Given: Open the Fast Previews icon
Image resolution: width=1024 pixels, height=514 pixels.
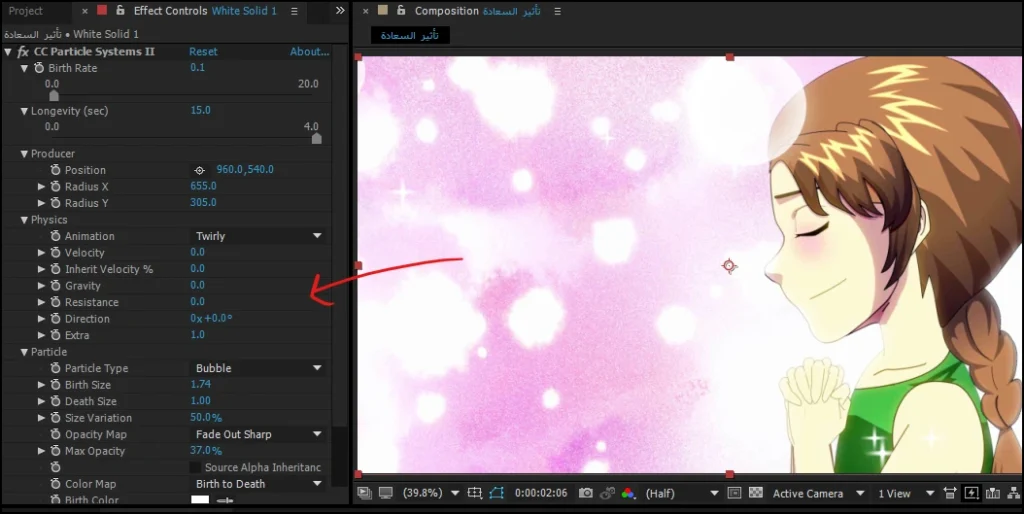Looking at the screenshot, I should tap(971, 493).
